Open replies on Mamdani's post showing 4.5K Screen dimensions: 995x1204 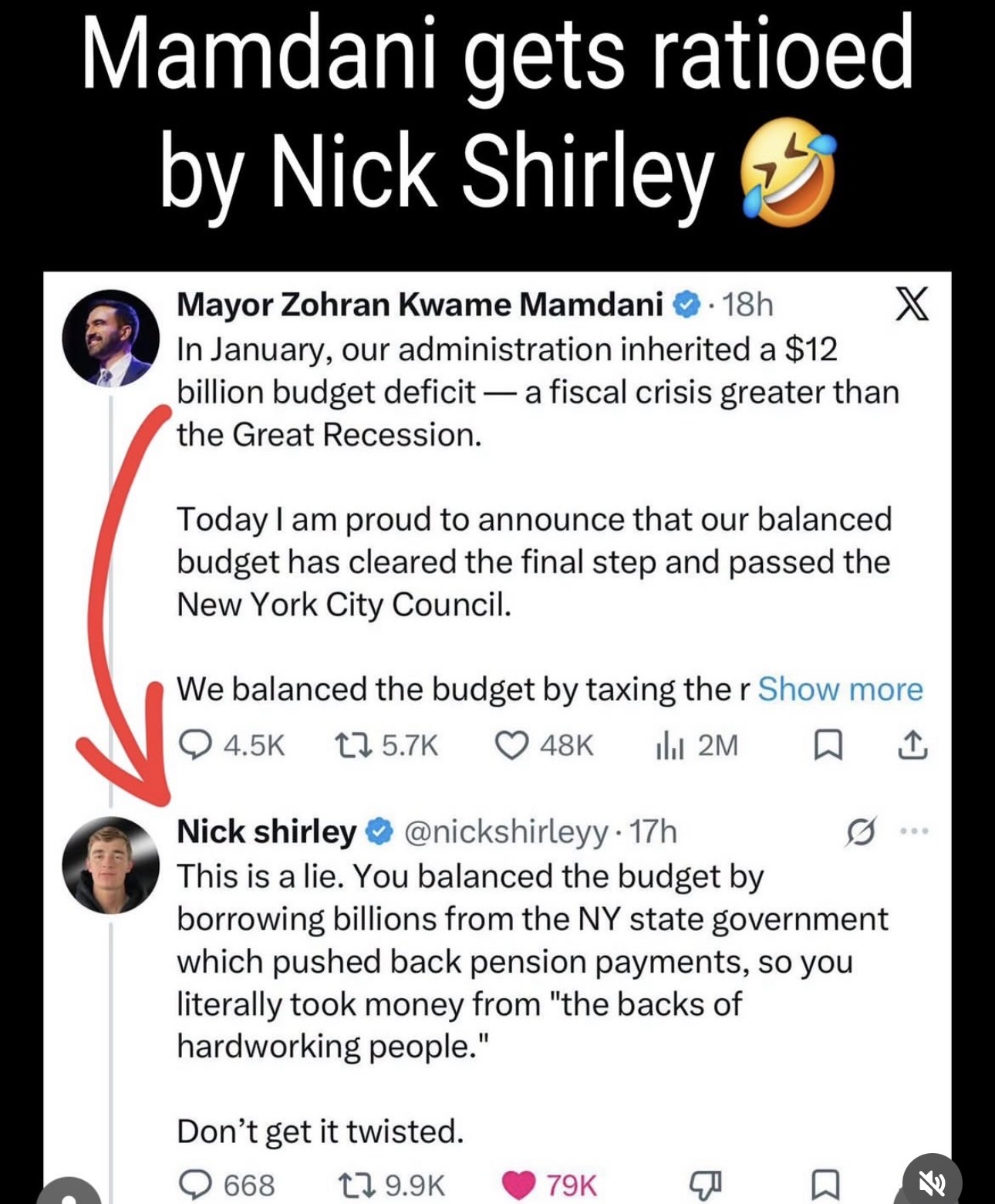[x=231, y=745]
